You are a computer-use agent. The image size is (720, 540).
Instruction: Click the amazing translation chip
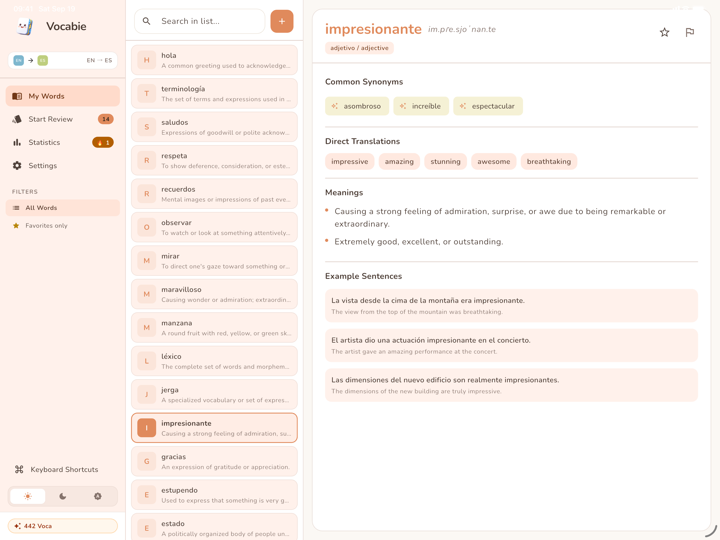[399, 162]
